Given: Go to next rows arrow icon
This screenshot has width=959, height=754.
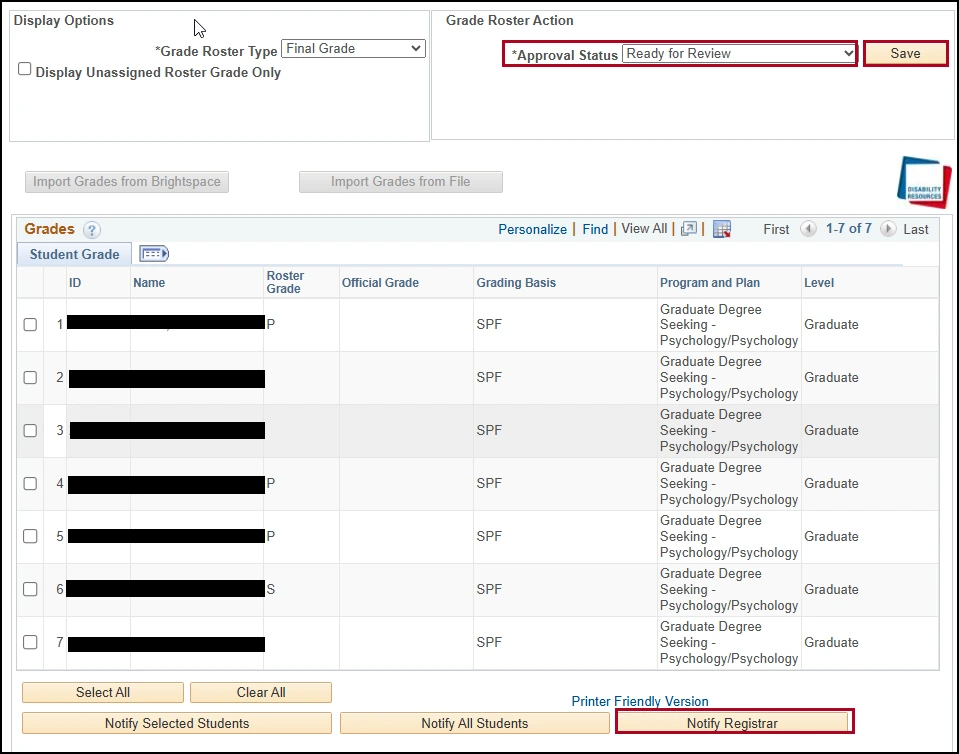Looking at the screenshot, I should point(887,229).
